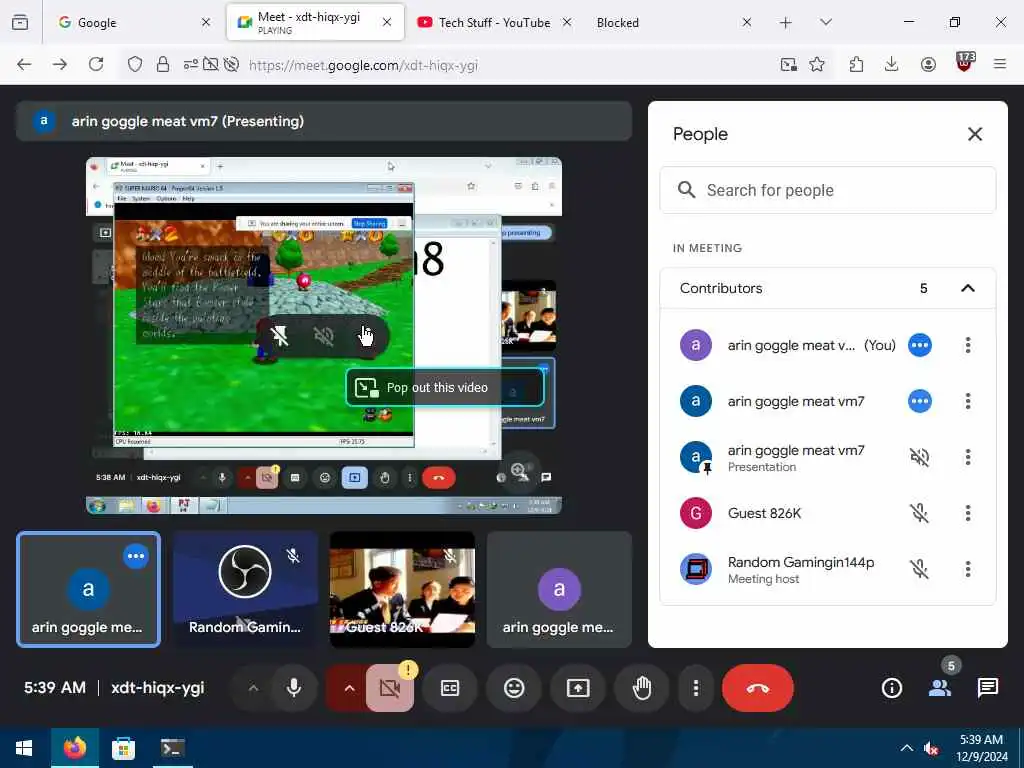The height and width of the screenshot is (768, 1024).
Task: Raise hand in the Meet toolbar
Action: click(642, 688)
